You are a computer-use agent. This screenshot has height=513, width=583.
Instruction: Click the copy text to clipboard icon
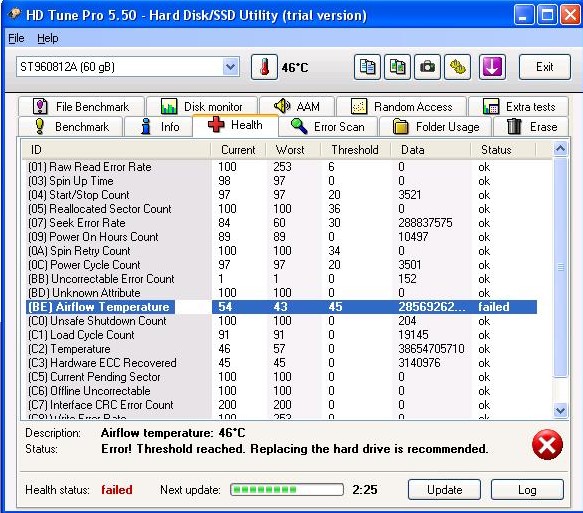coord(367,67)
